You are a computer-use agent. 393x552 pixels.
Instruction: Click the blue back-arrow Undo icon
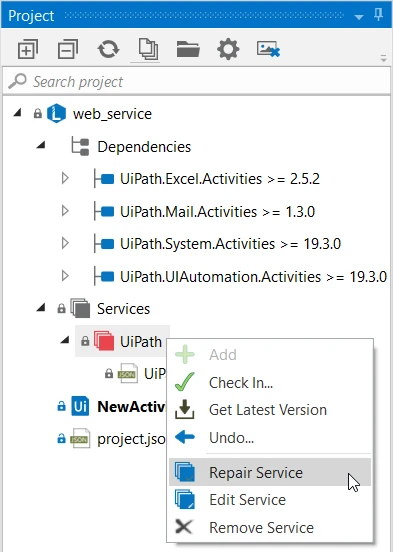point(185,437)
